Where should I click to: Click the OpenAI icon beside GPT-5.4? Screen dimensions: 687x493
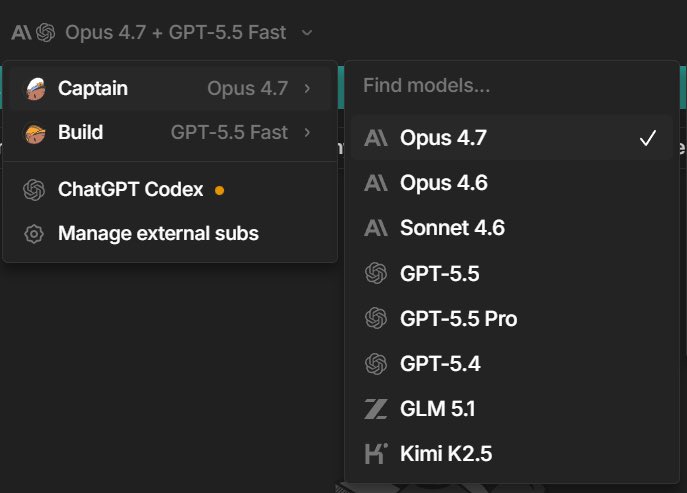[x=376, y=364]
